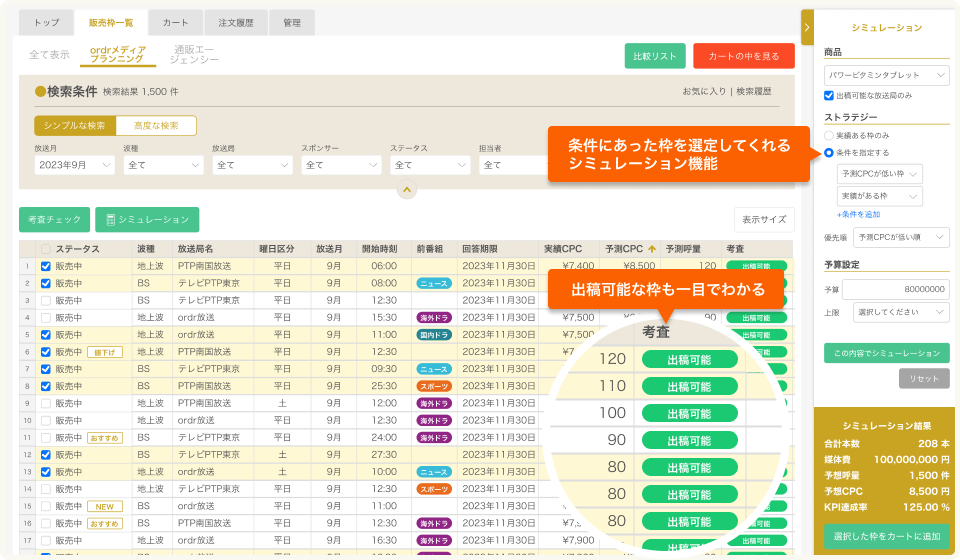960x560 pixels.
Task: Click the ニュース tag in row 2
Action: [x=433, y=283]
